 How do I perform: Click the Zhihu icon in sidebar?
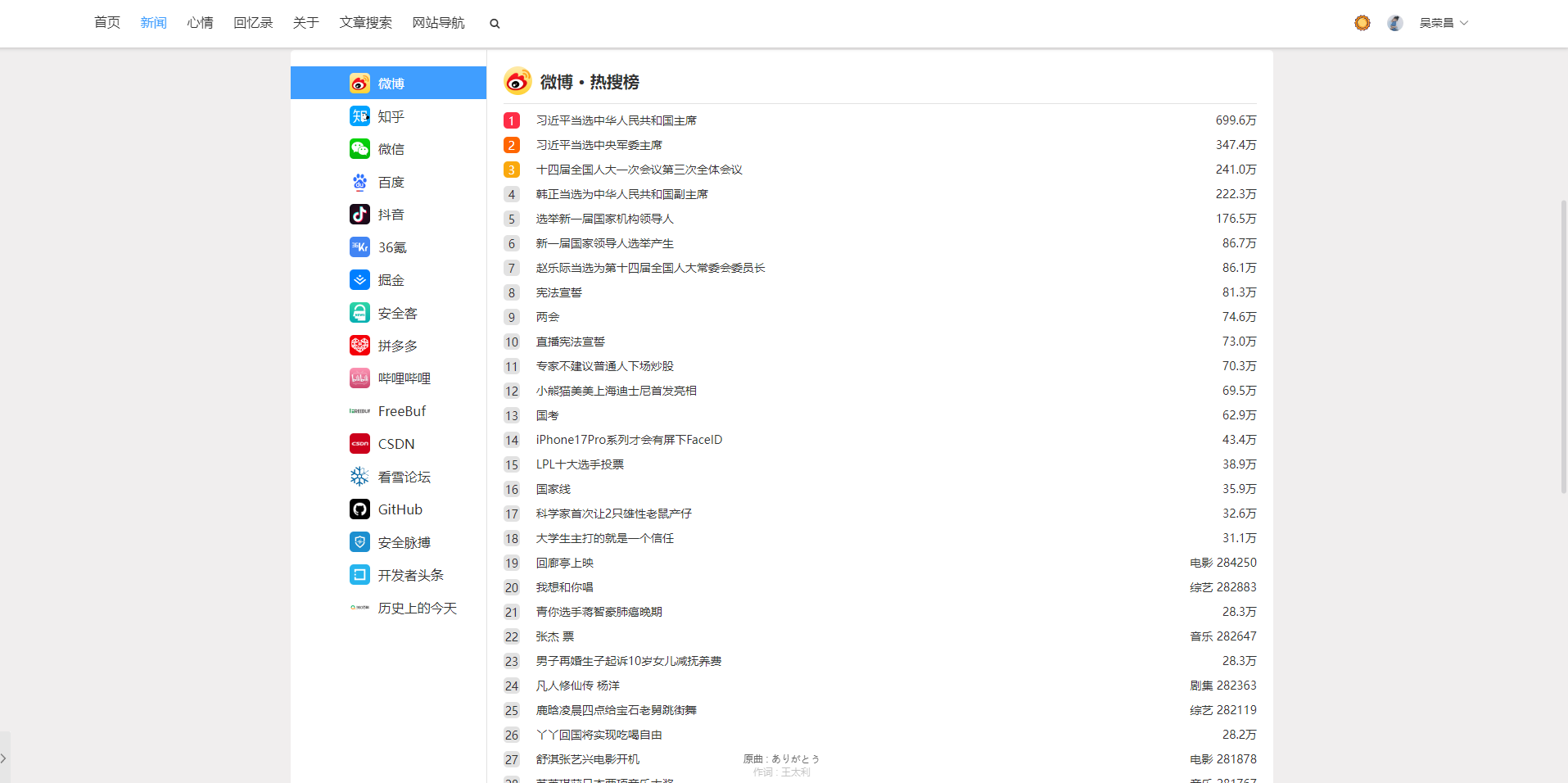(x=359, y=116)
